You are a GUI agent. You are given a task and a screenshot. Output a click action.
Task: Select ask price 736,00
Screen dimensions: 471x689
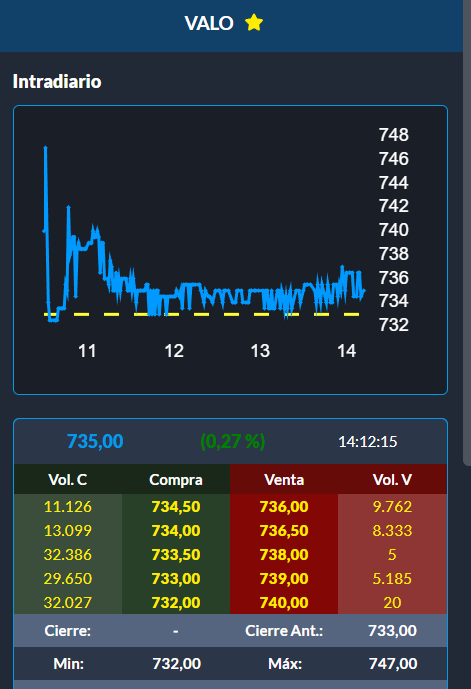(x=284, y=507)
